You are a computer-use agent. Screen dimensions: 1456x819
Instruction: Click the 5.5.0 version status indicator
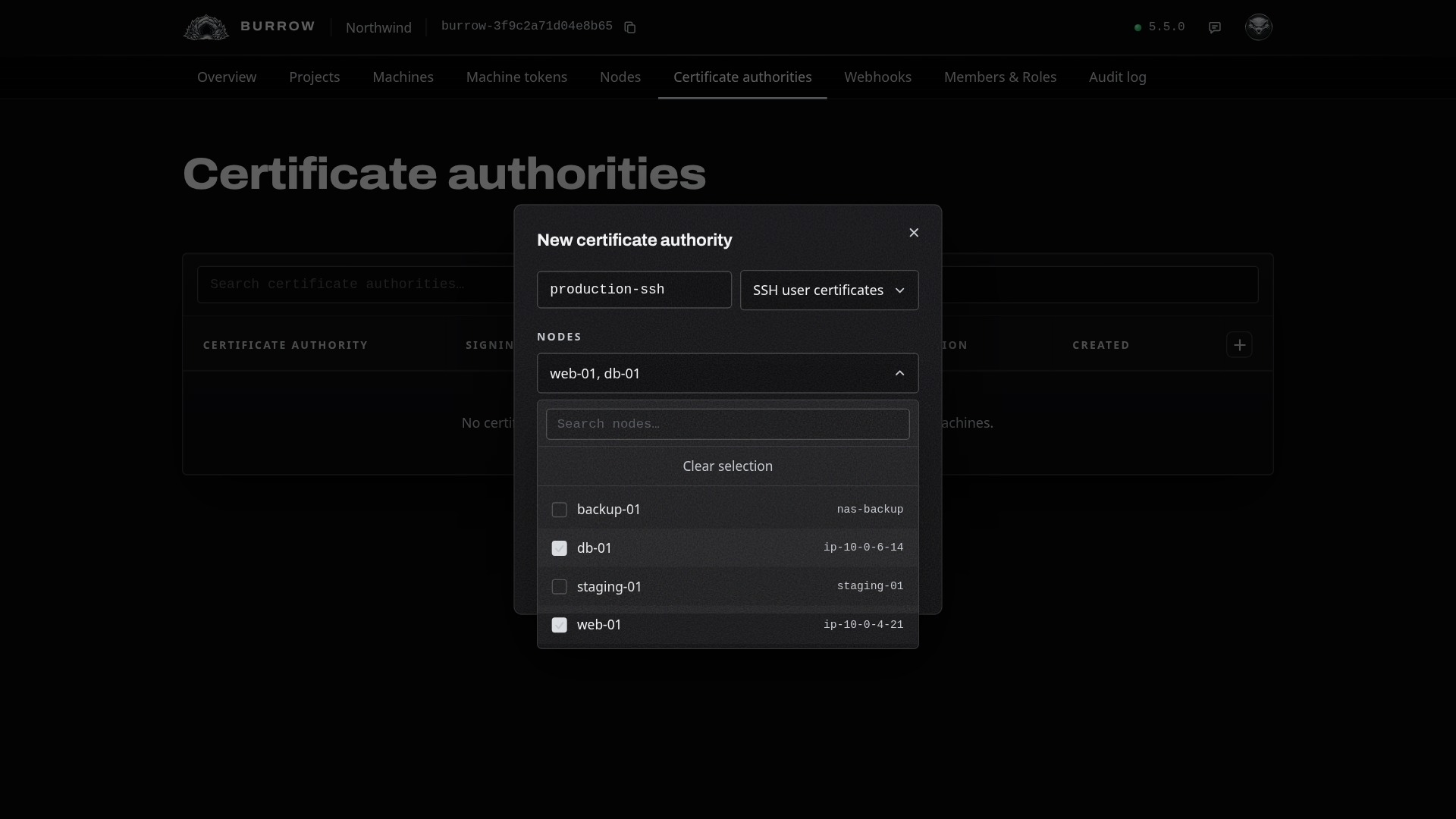tap(1159, 27)
